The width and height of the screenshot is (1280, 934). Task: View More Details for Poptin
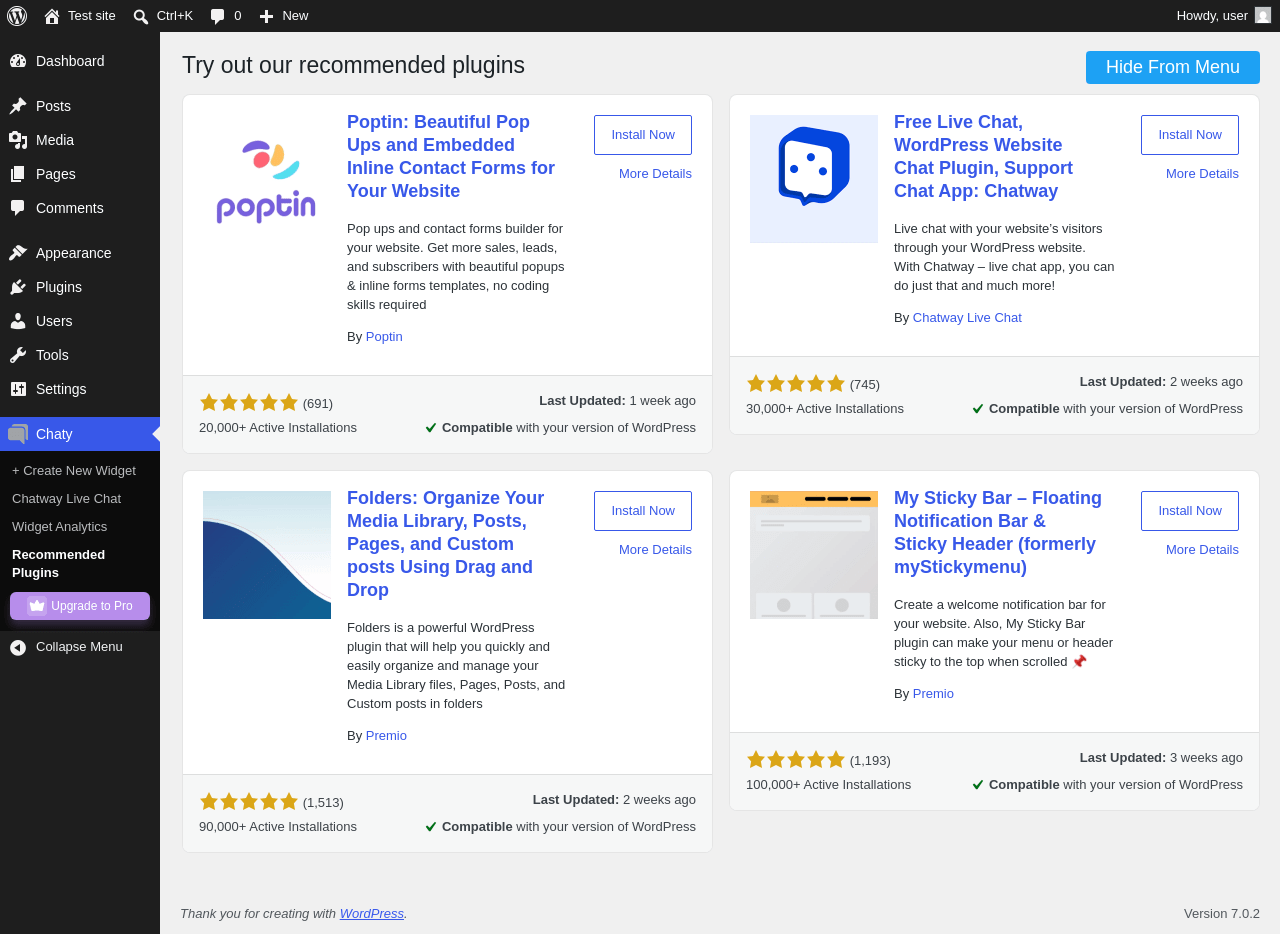[x=655, y=173]
